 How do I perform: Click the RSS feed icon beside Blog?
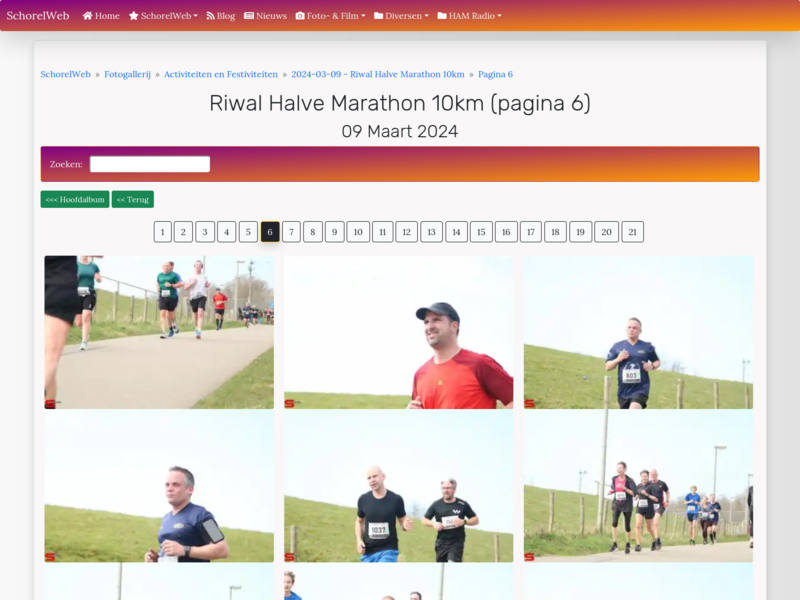(x=210, y=16)
